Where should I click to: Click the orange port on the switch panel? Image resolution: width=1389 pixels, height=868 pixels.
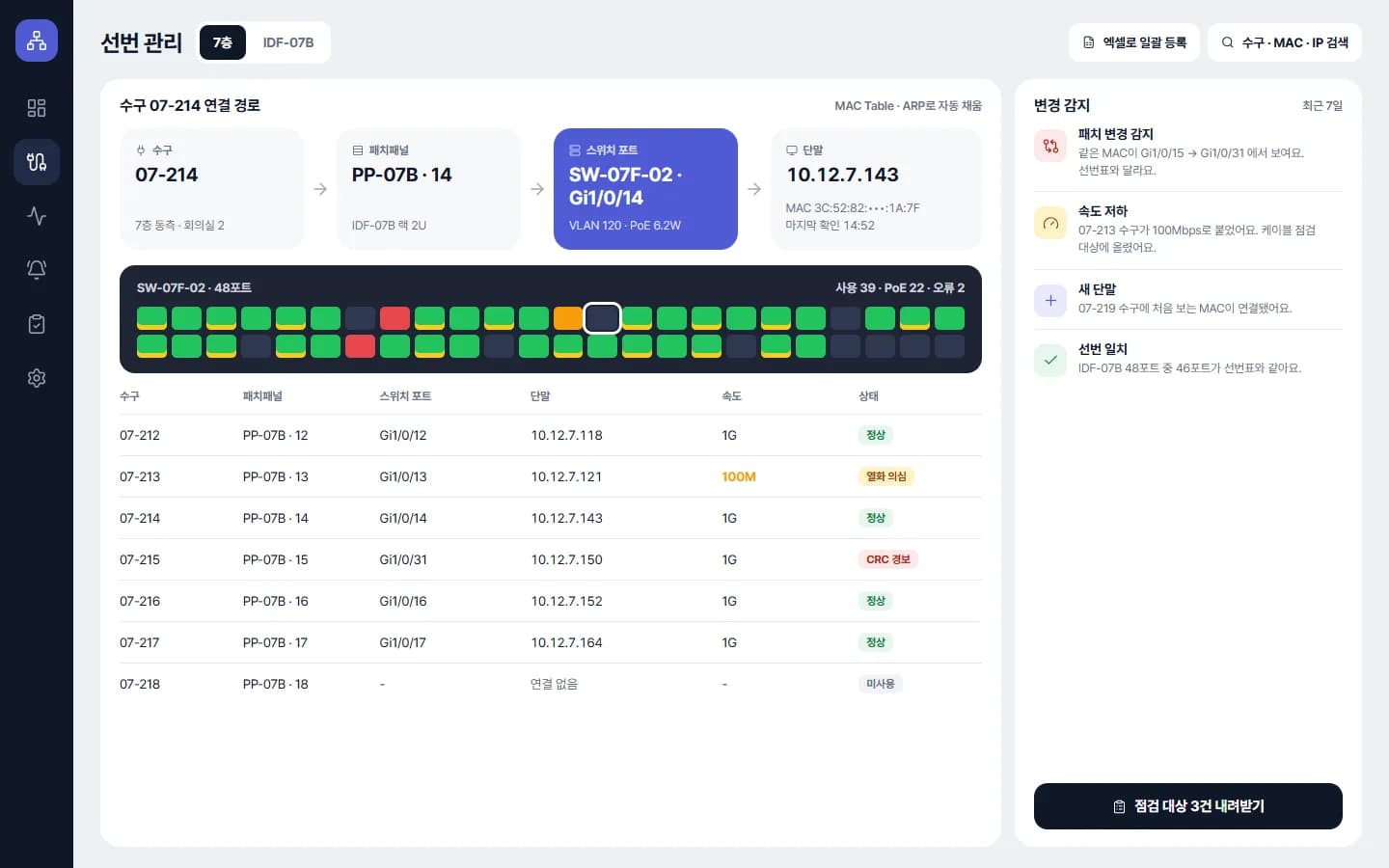568,318
